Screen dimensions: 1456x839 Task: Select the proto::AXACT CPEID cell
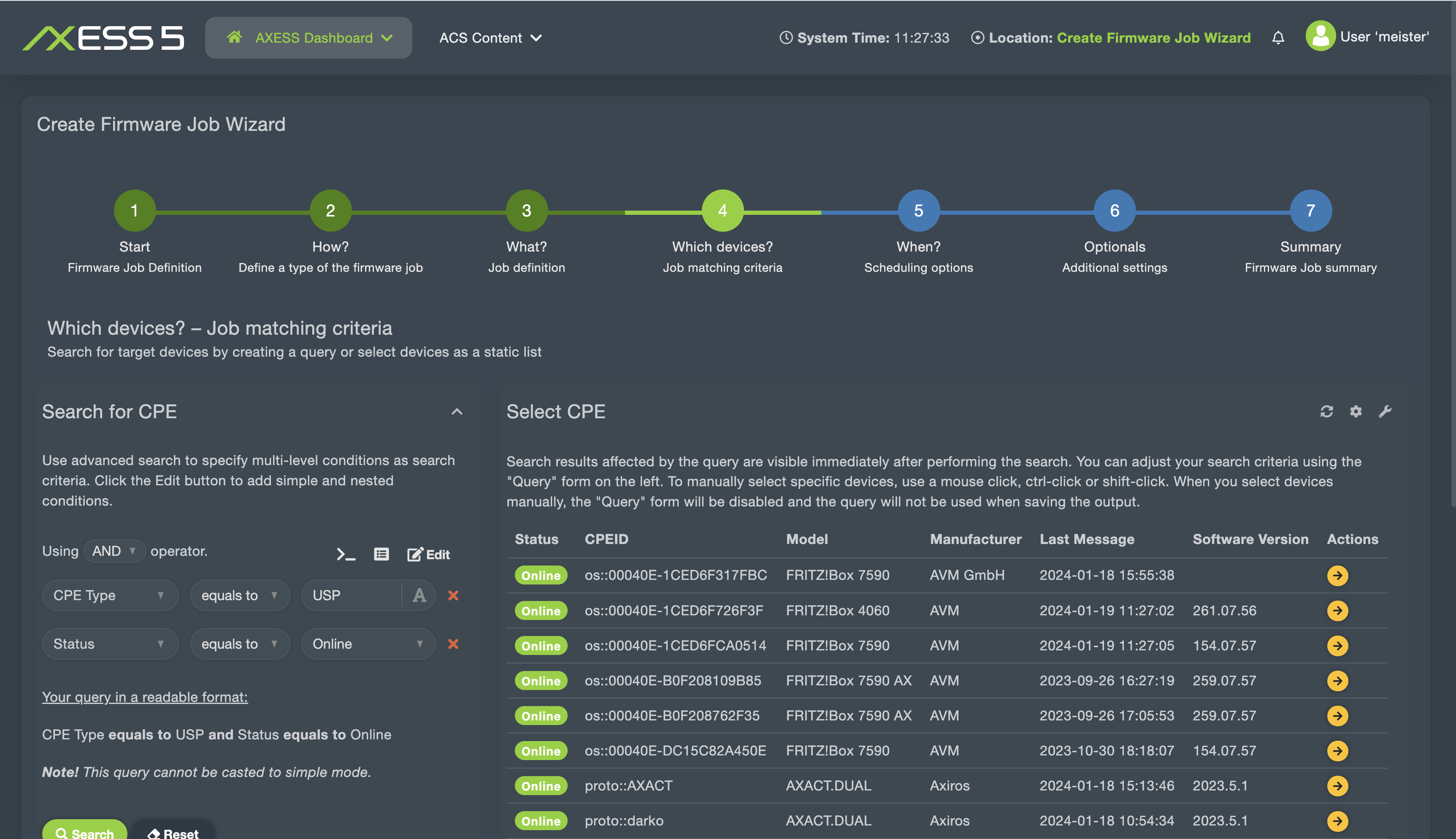pyautogui.click(x=628, y=785)
